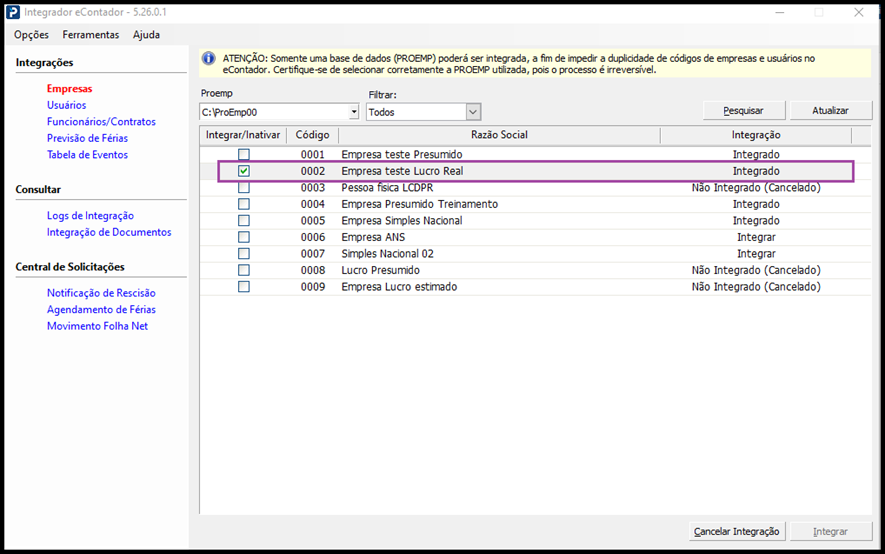Screen dimensions: 885x554
Task: Open the Ferramentas menu
Action: (90, 35)
